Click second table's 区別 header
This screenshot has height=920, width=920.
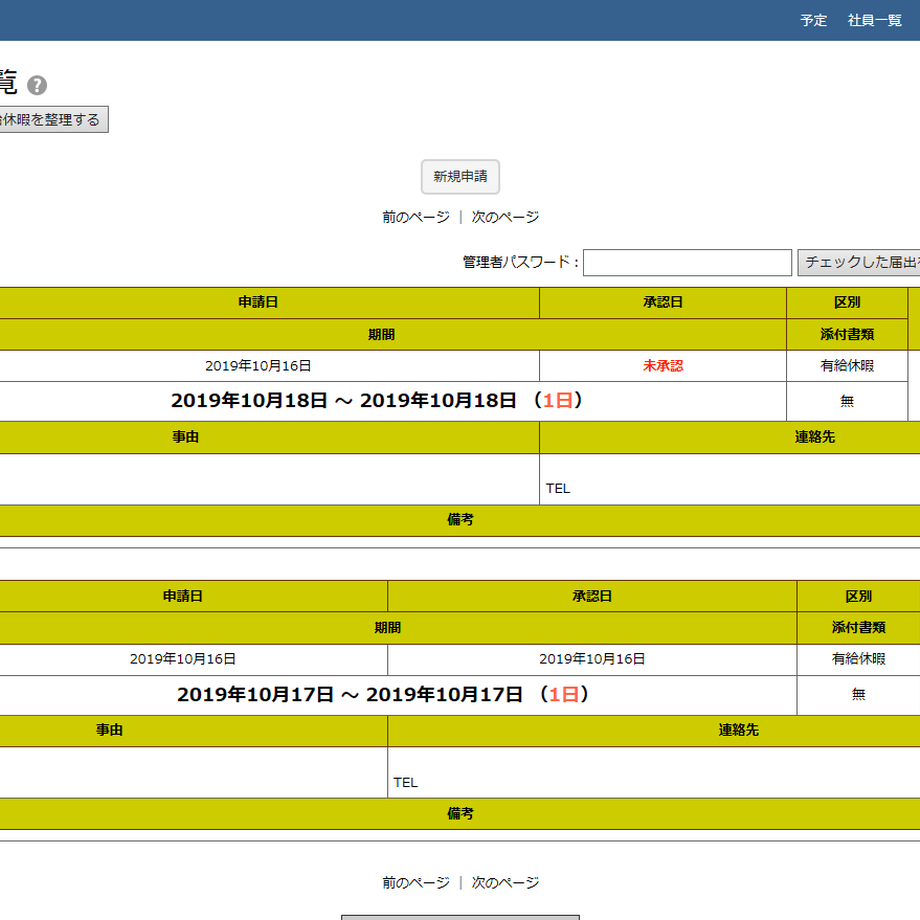click(858, 596)
